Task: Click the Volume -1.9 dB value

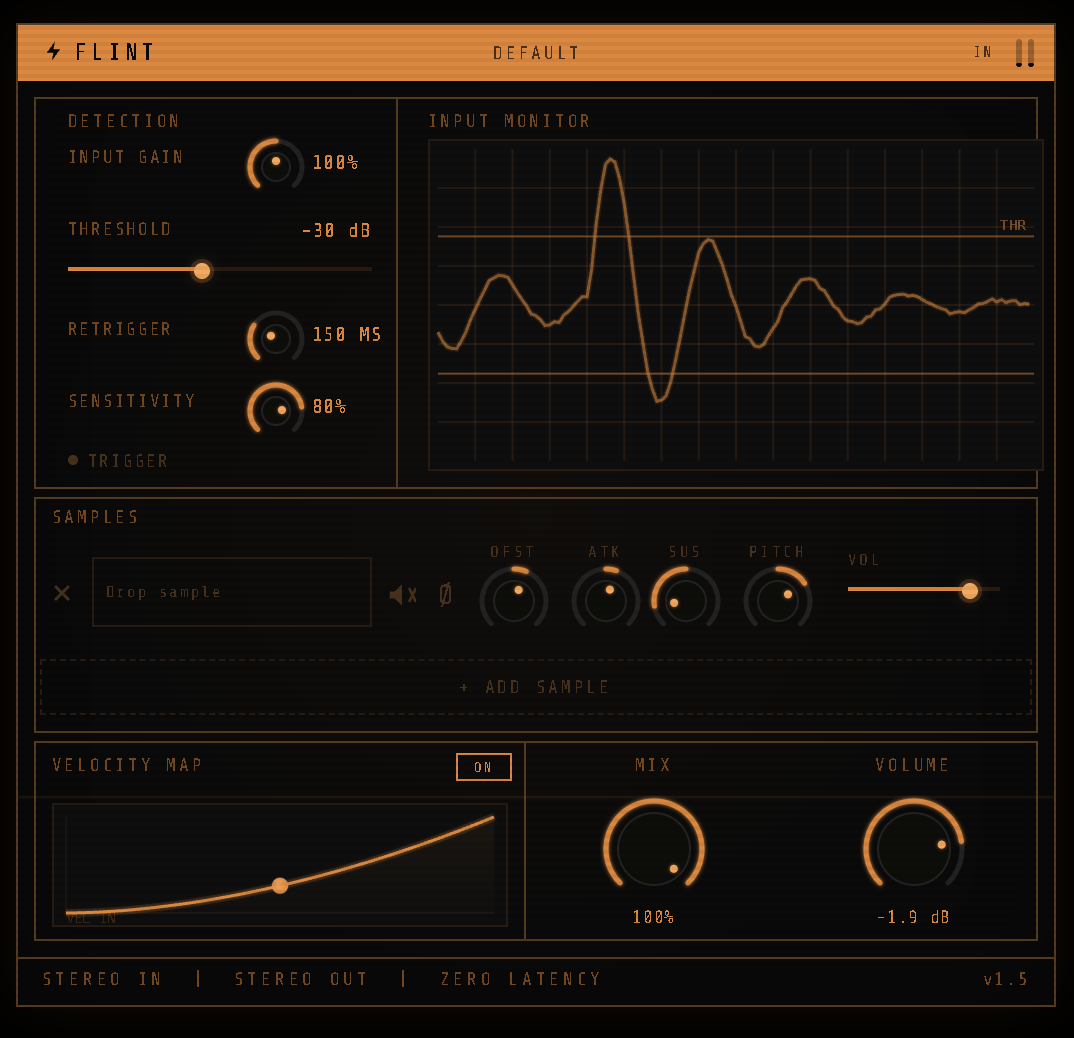Action: point(913,917)
